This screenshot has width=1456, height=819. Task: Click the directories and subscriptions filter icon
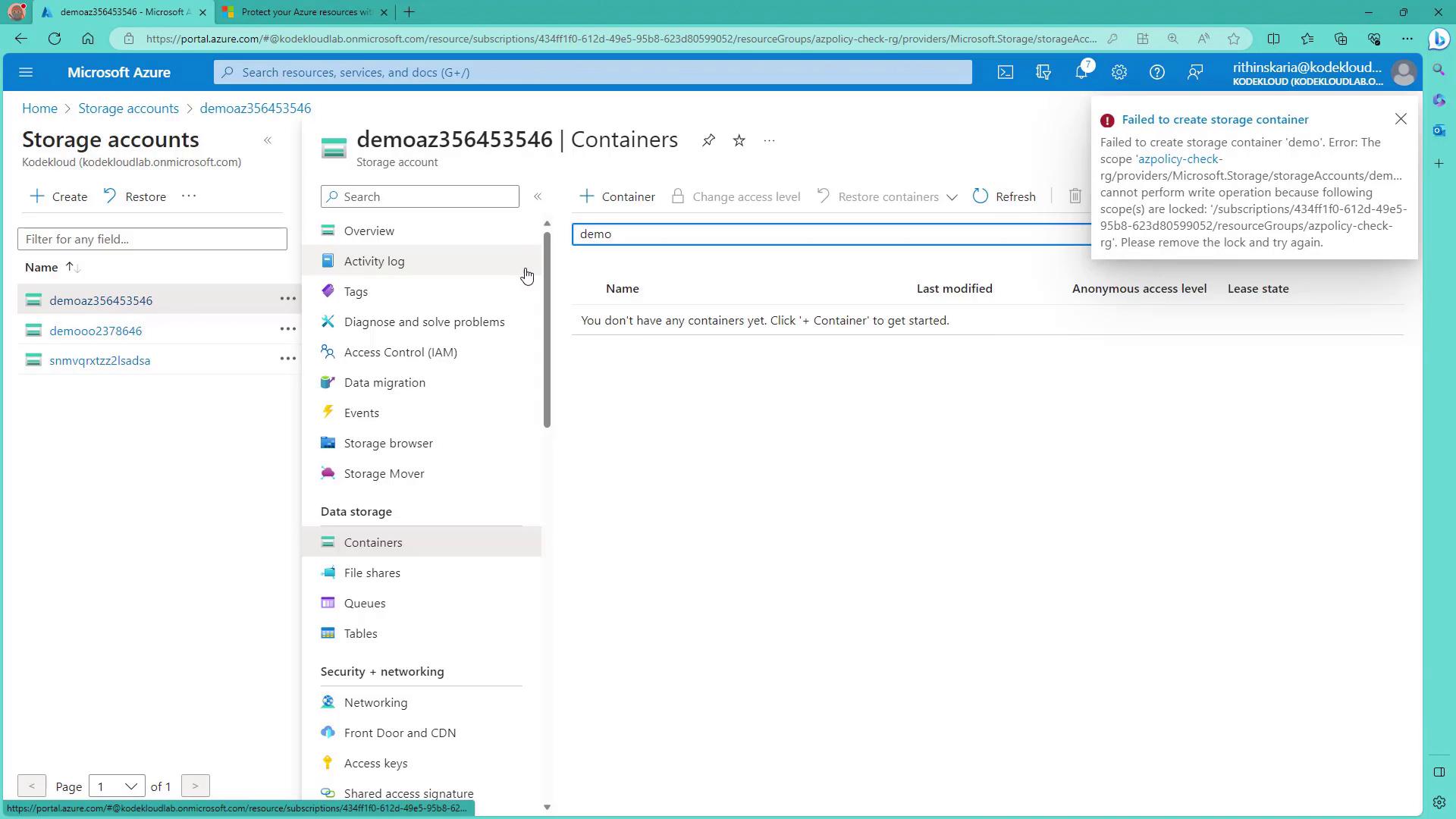coord(1043,73)
